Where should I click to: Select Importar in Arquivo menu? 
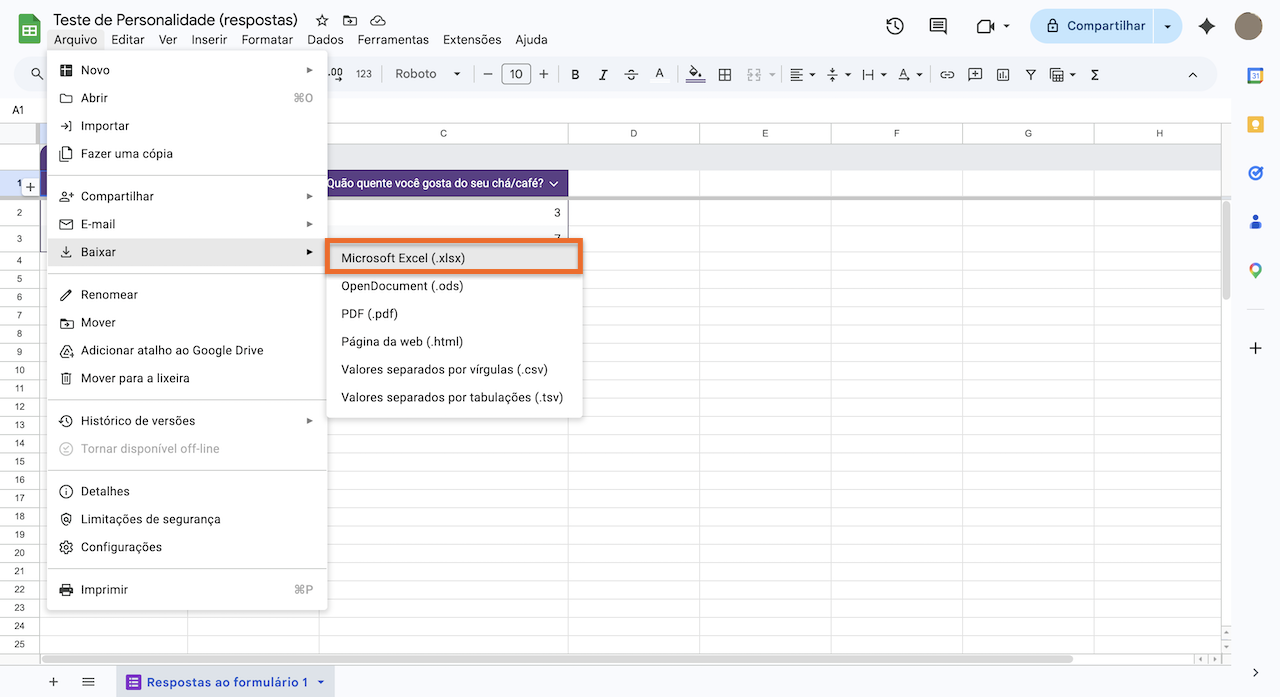pyautogui.click(x=187, y=126)
